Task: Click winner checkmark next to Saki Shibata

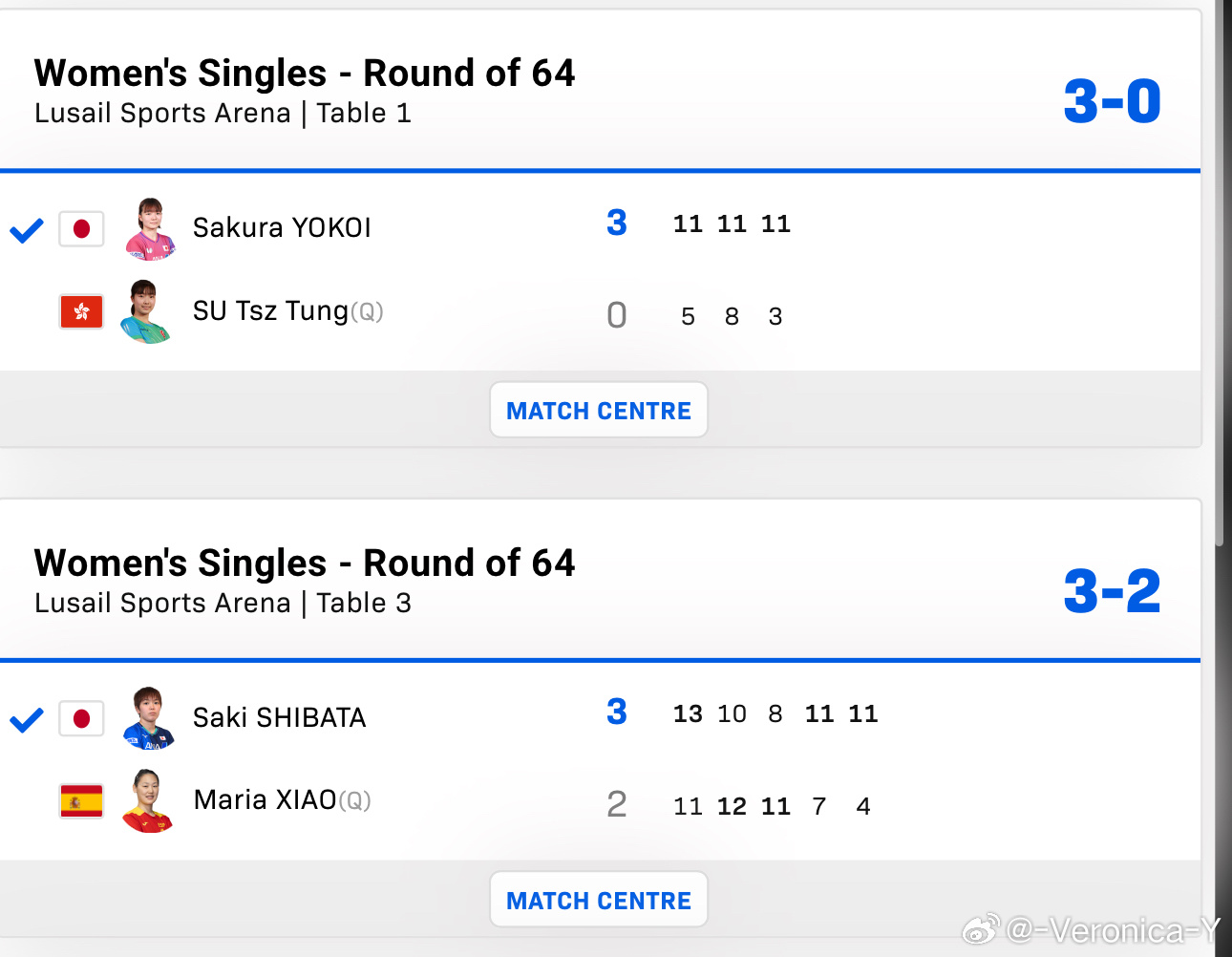Action: coord(27,719)
